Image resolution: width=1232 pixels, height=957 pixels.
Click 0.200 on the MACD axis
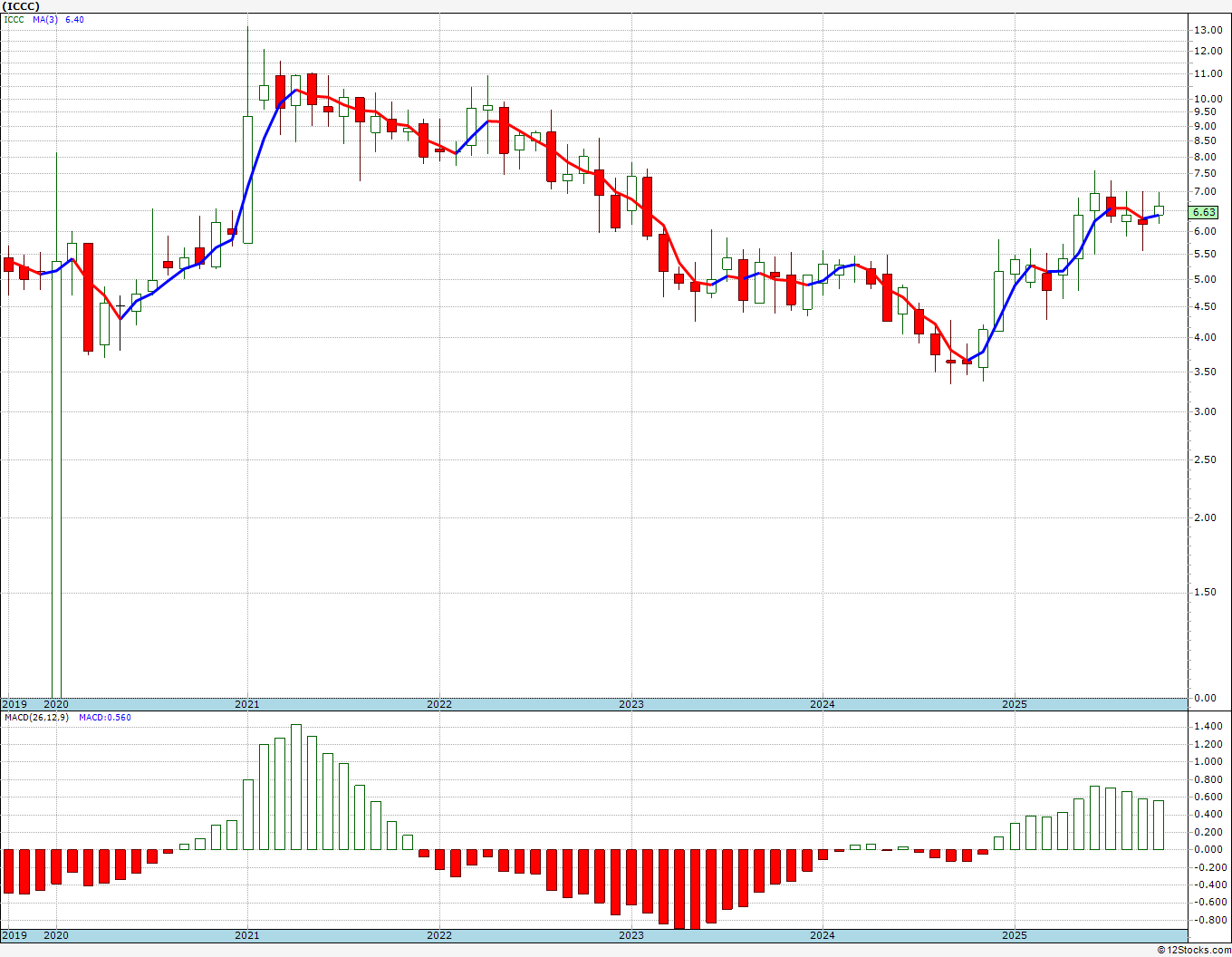[1208, 832]
